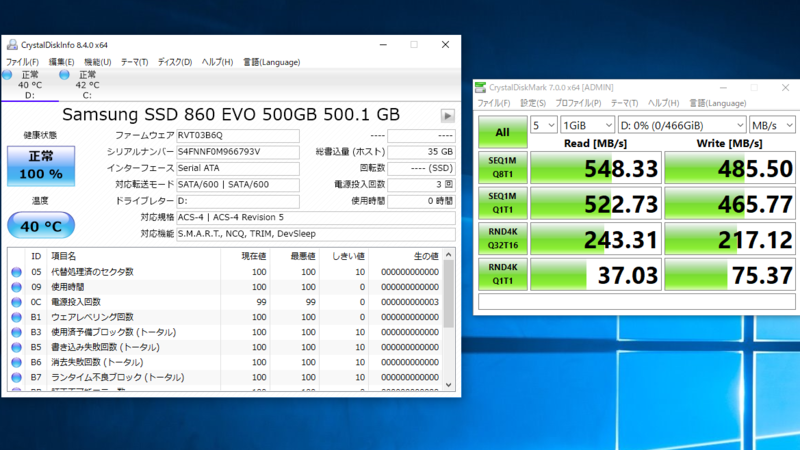Click the 40 °C temperature button
Screen dimensions: 800x450
click(41, 226)
